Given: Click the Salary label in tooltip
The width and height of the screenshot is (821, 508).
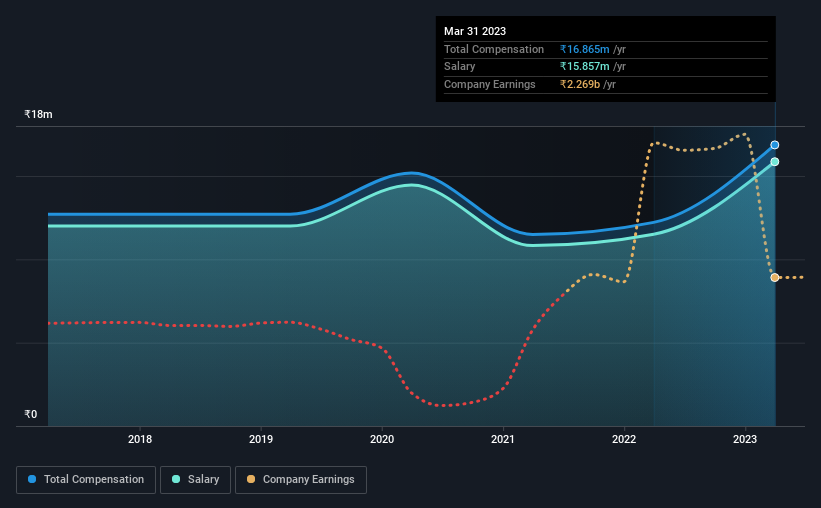Looking at the screenshot, I should 460,67.
